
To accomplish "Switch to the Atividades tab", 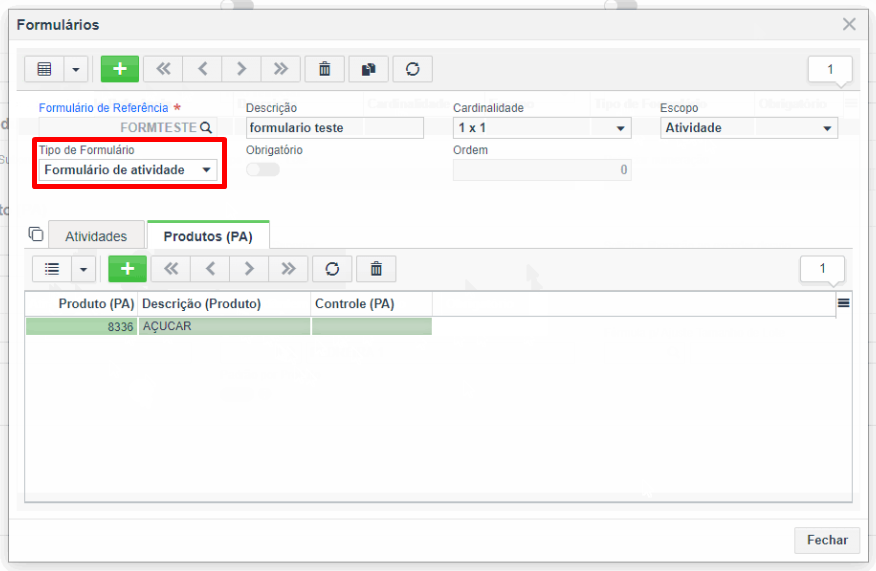I will pos(96,236).
